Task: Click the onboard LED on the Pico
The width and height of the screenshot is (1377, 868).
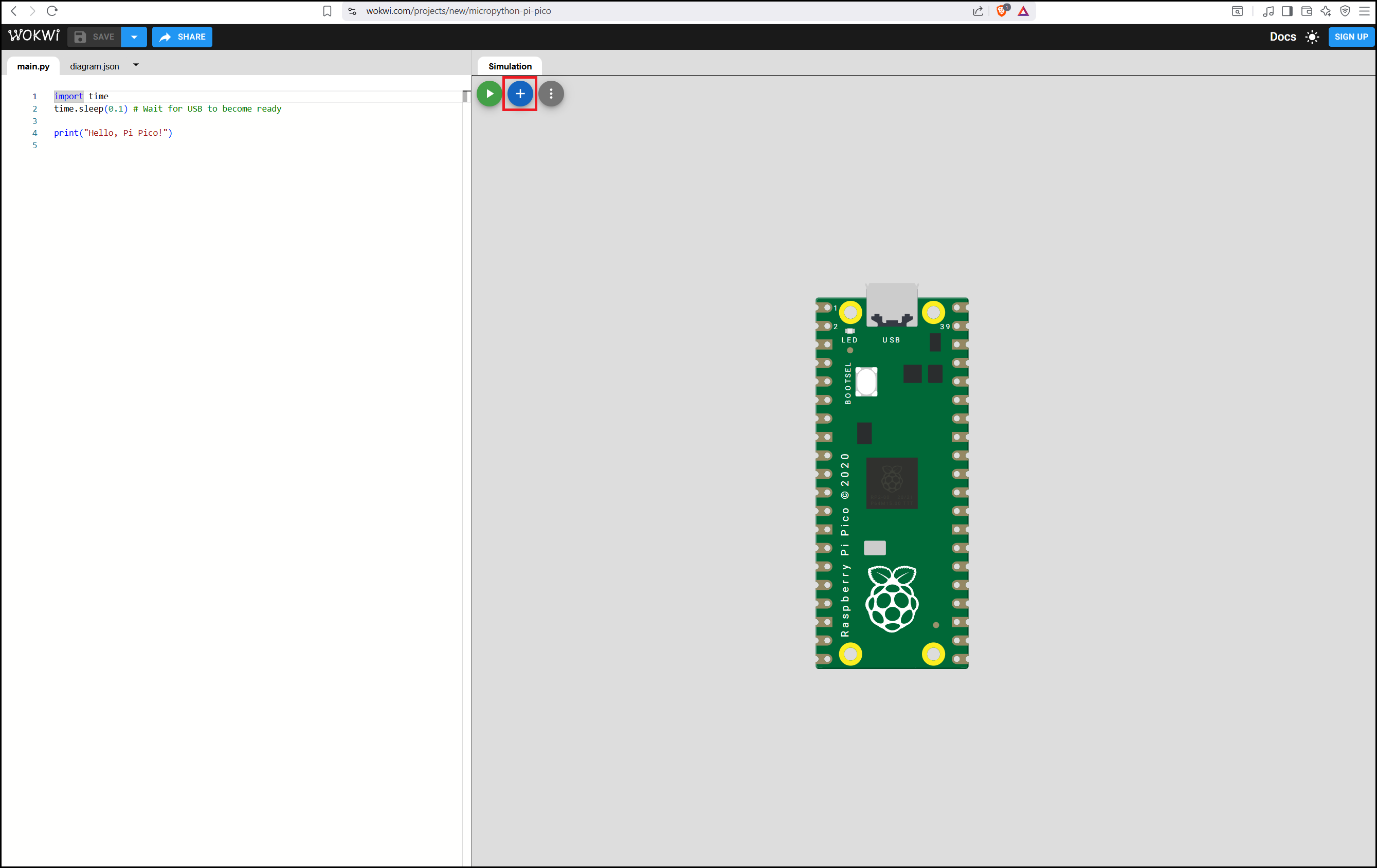Action: [x=850, y=331]
